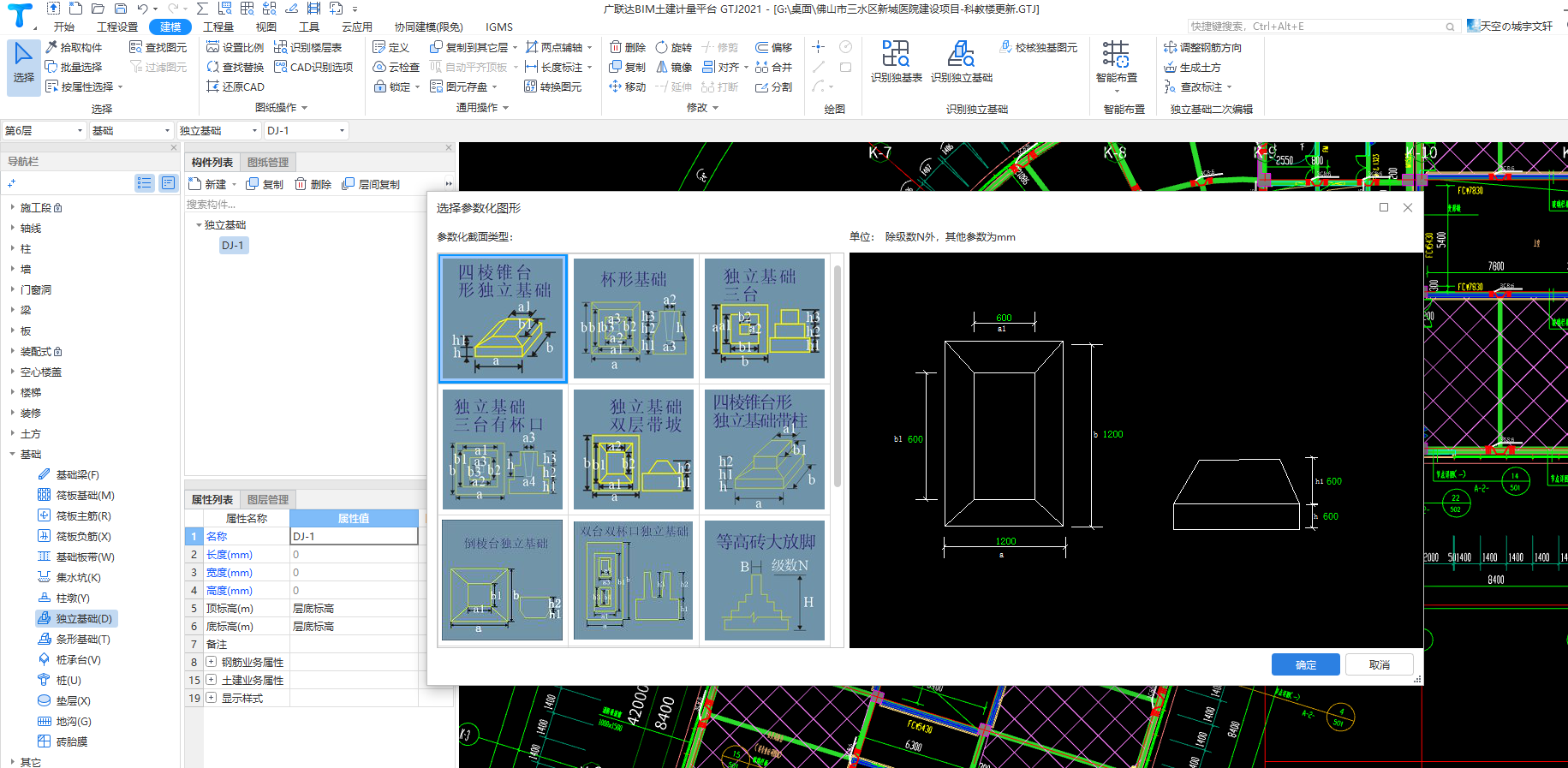The image size is (1568, 768).
Task: Select the 杯形基础 section thumbnail
Action: [634, 319]
